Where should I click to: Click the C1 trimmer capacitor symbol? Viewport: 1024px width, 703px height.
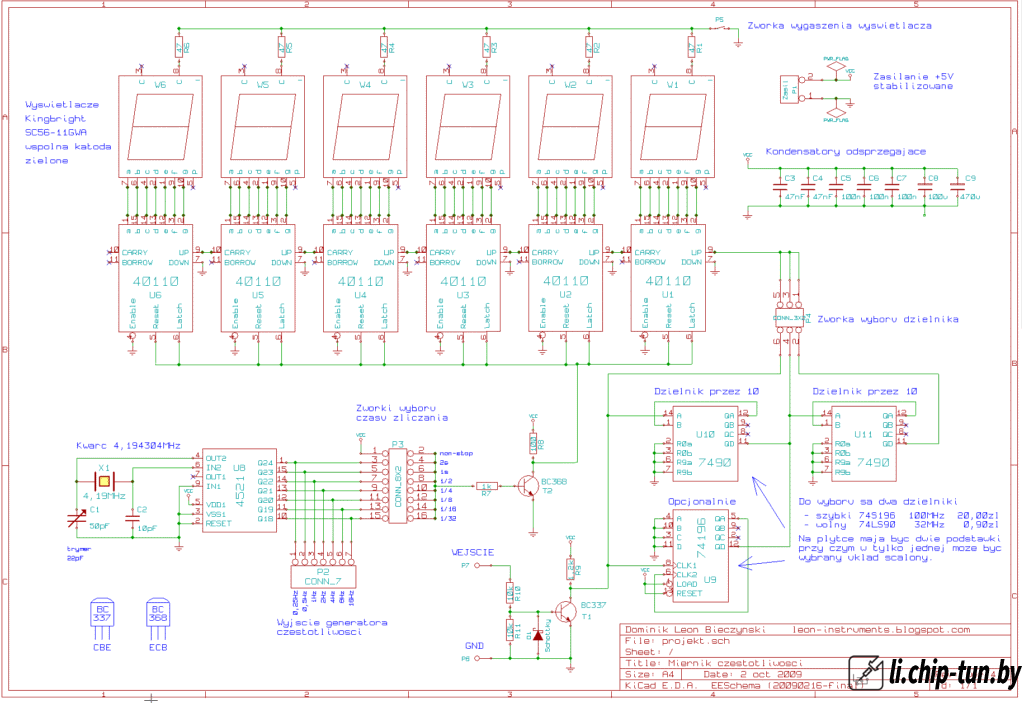(x=76, y=520)
